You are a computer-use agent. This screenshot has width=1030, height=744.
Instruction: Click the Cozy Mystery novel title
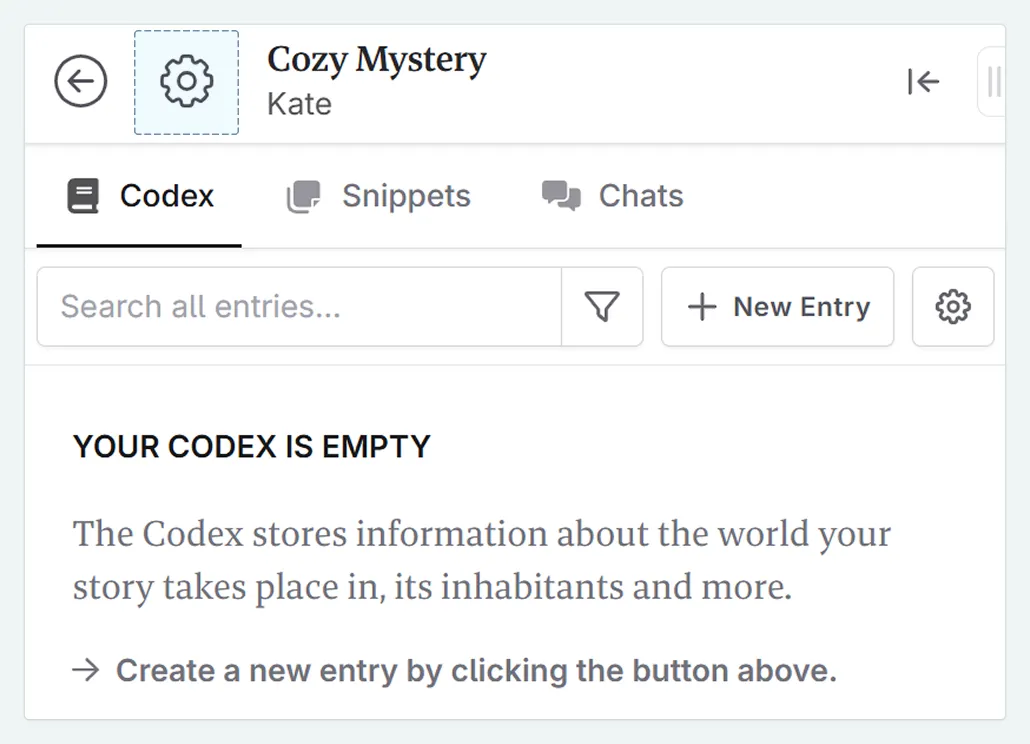(x=376, y=61)
